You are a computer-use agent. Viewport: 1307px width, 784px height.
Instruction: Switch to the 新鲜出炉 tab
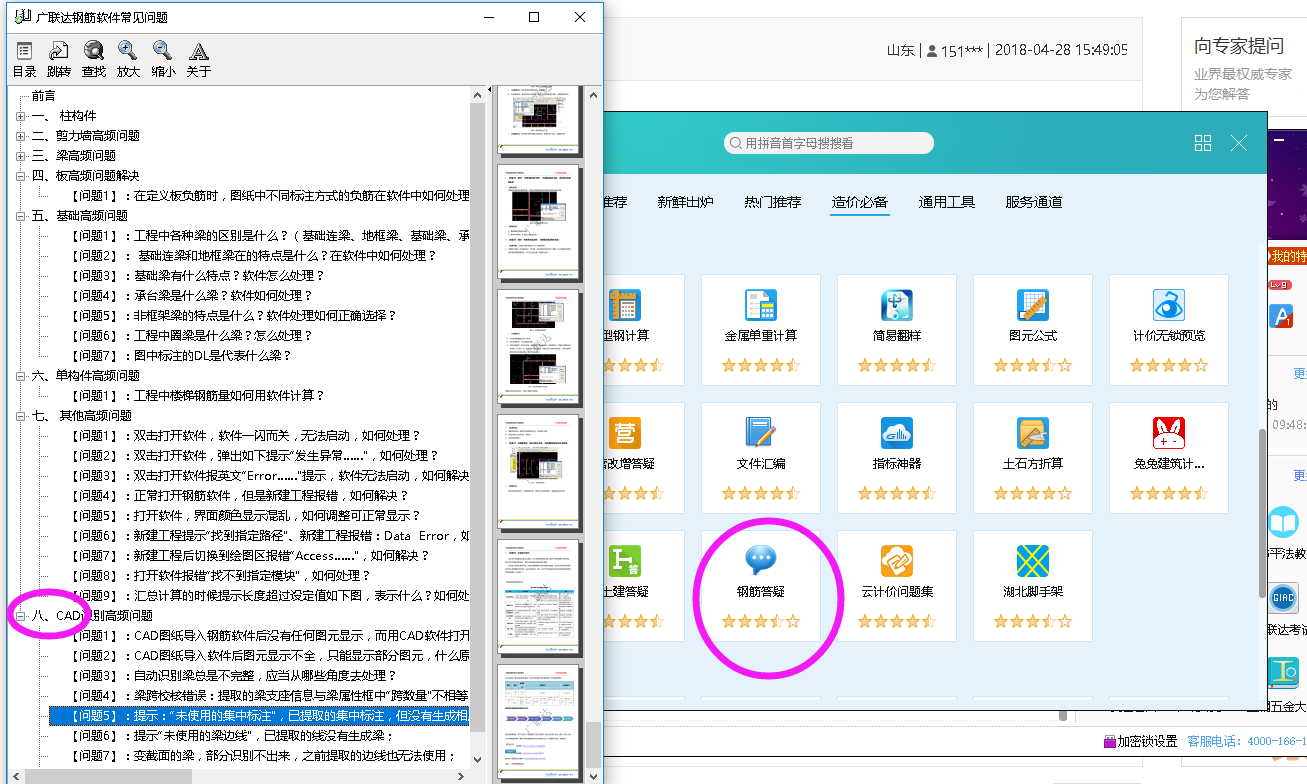click(685, 202)
